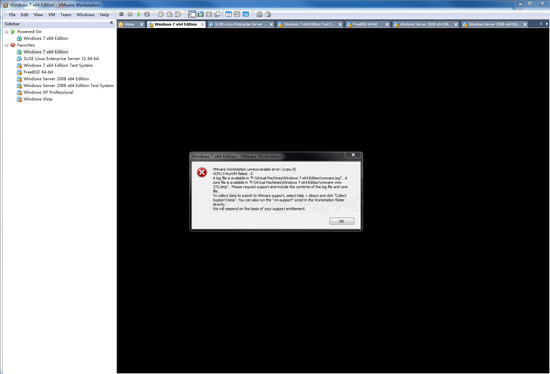Open the VM menu
This screenshot has width=550, height=374.
click(x=52, y=15)
